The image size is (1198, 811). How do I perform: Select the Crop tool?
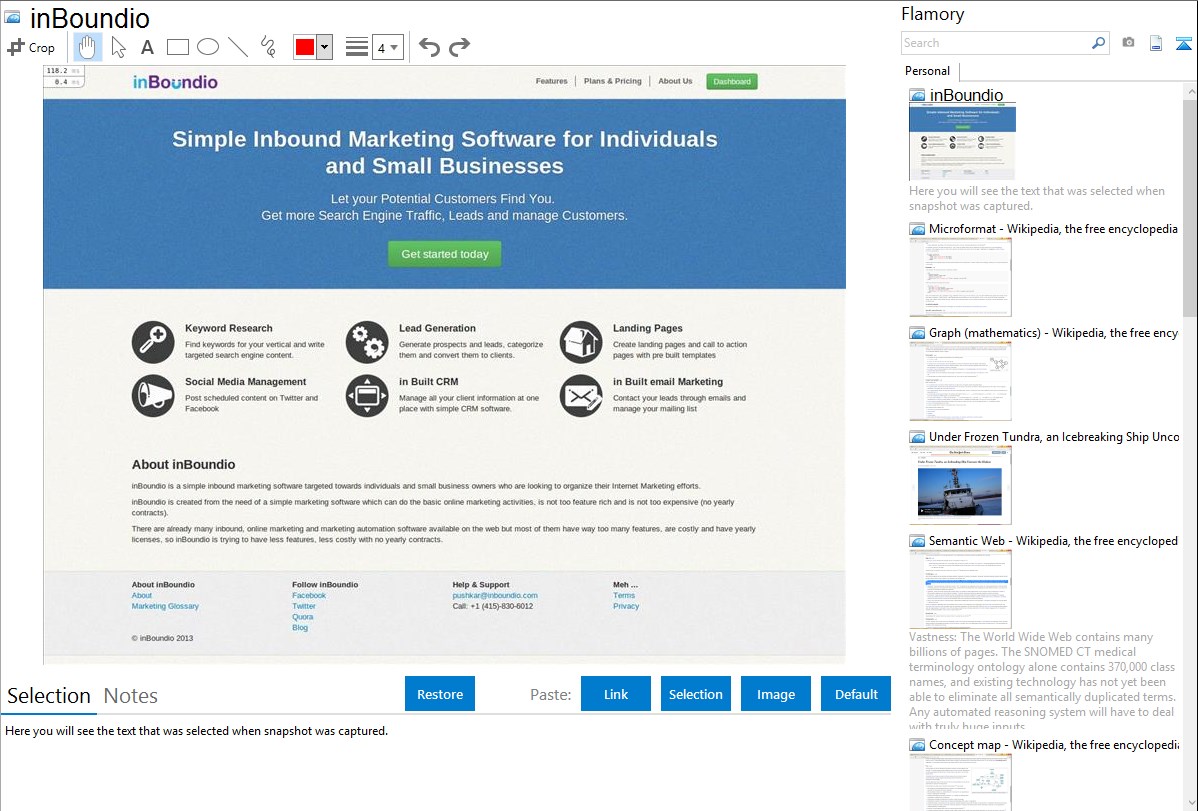31,47
